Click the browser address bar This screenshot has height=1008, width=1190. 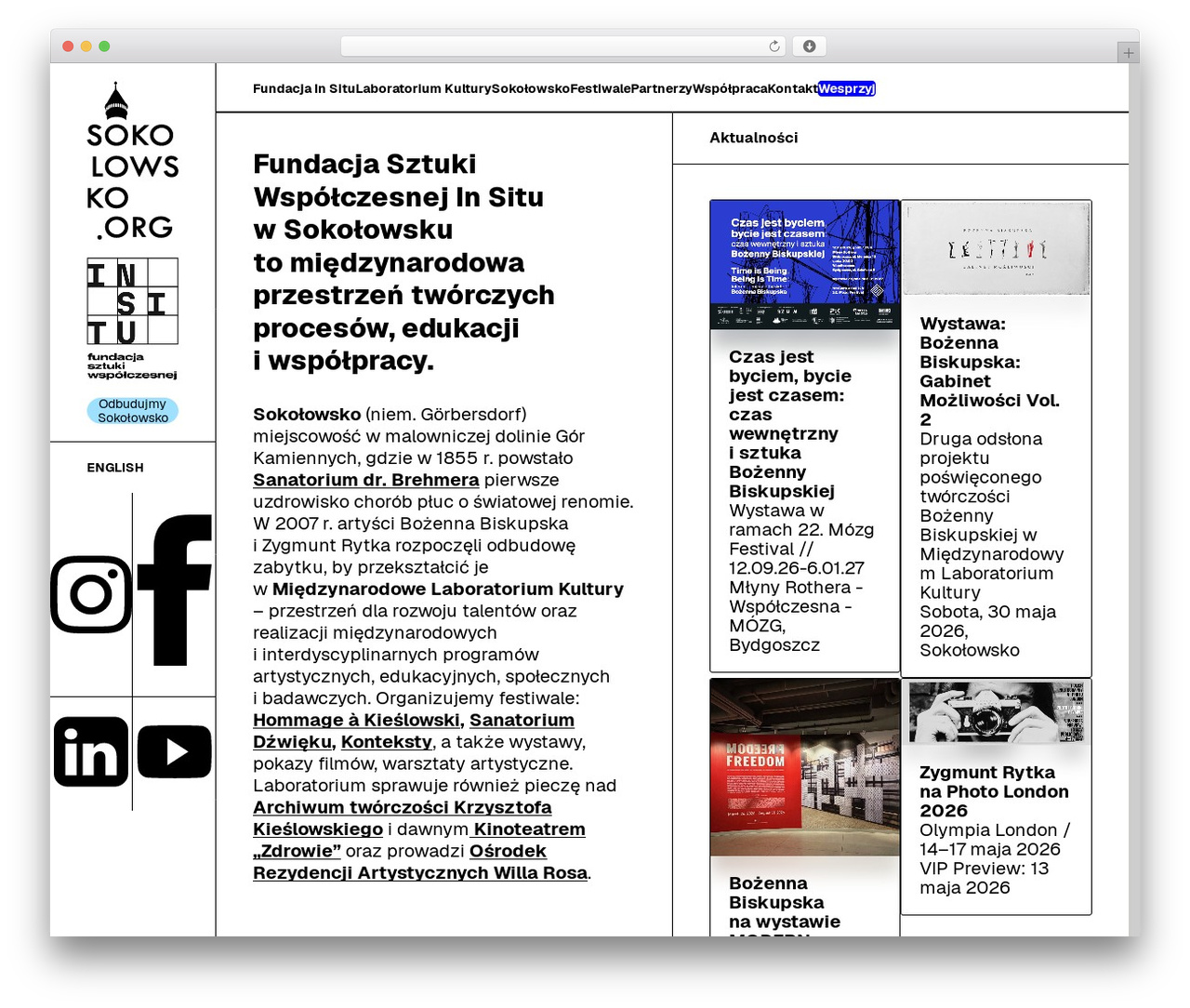tap(563, 46)
